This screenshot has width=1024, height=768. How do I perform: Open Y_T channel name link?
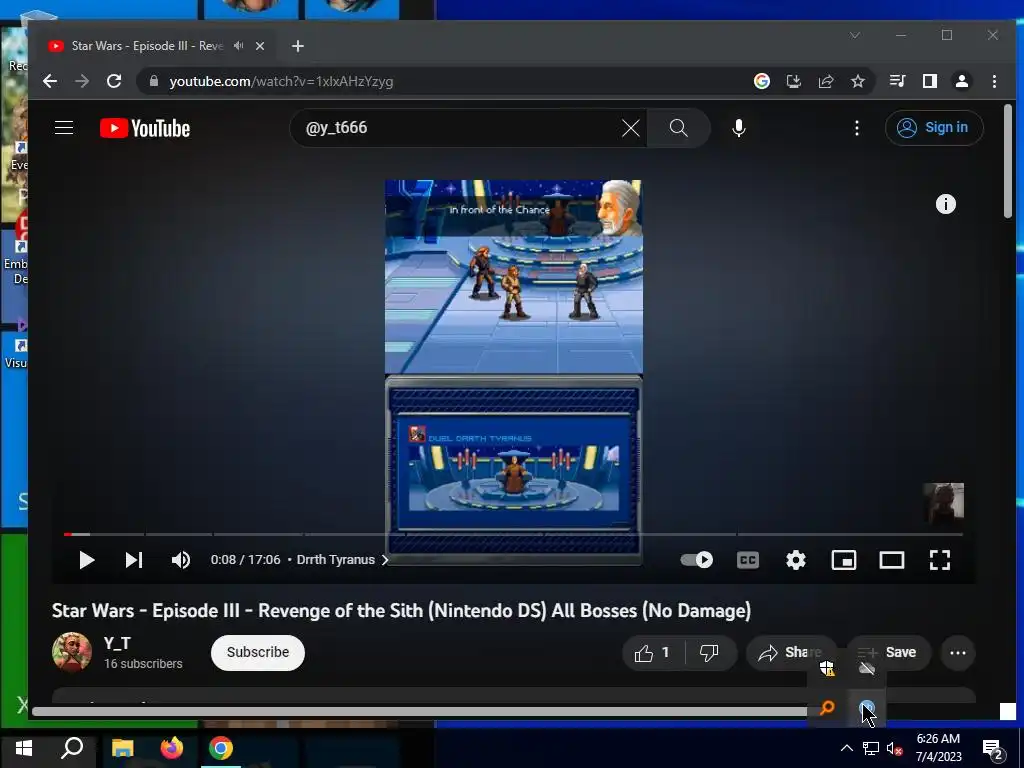pyautogui.click(x=117, y=643)
